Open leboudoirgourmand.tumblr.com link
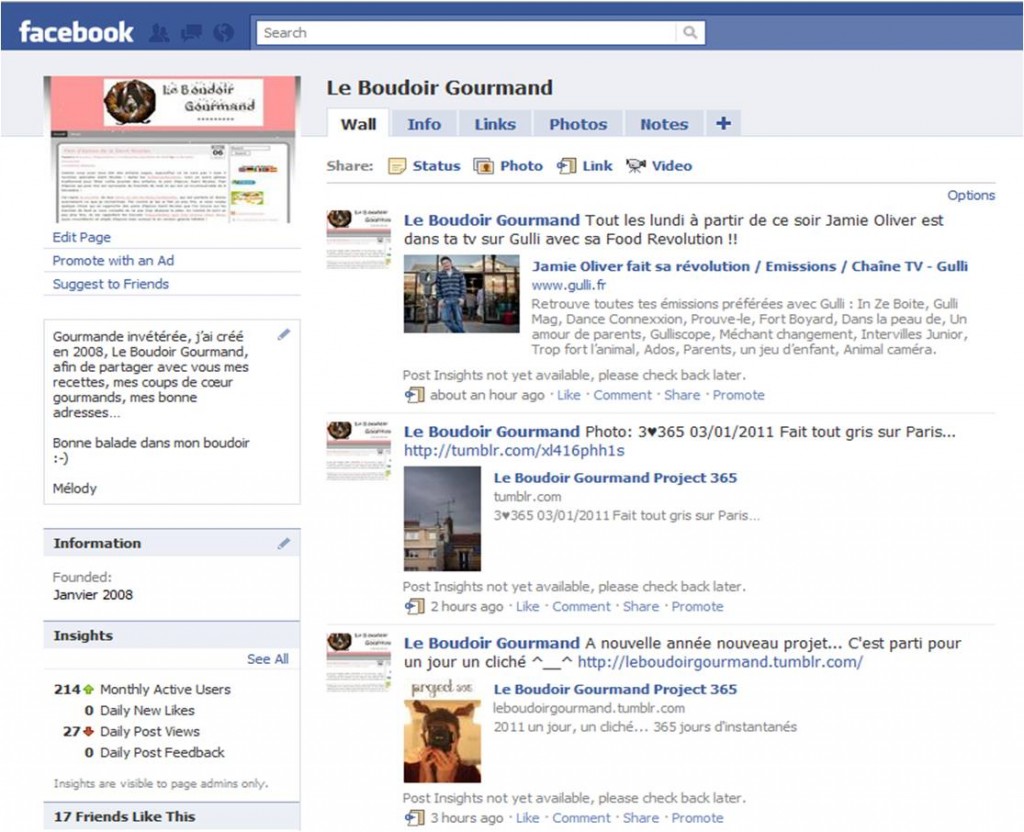The height and width of the screenshot is (832, 1024). tap(720, 662)
